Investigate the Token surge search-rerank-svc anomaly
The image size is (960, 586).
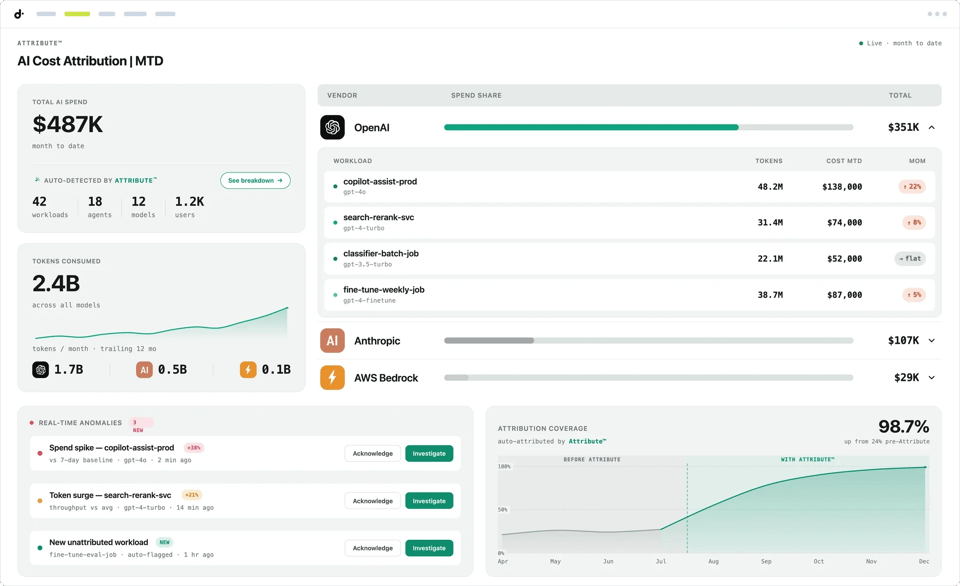point(429,501)
